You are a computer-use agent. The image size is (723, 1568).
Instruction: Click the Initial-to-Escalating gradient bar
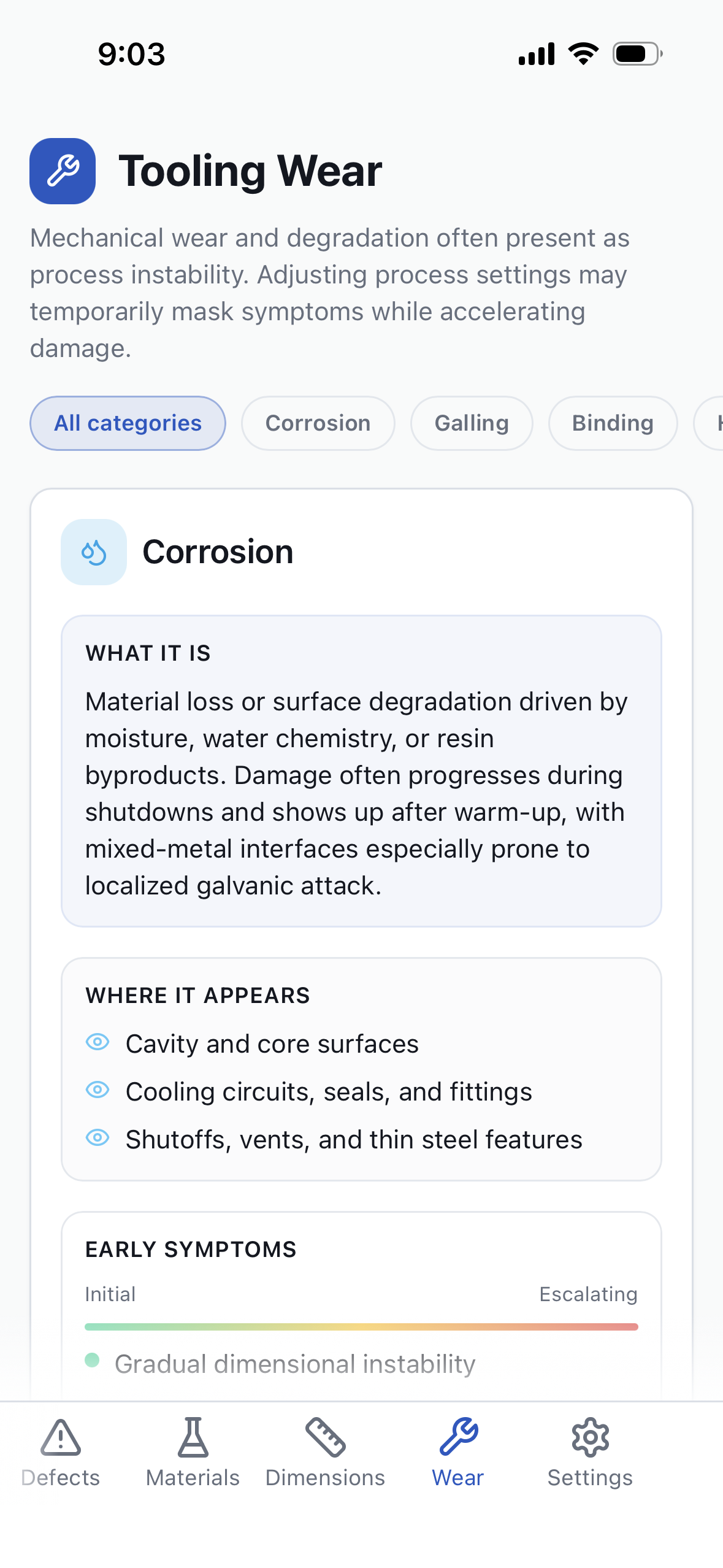[361, 1325]
